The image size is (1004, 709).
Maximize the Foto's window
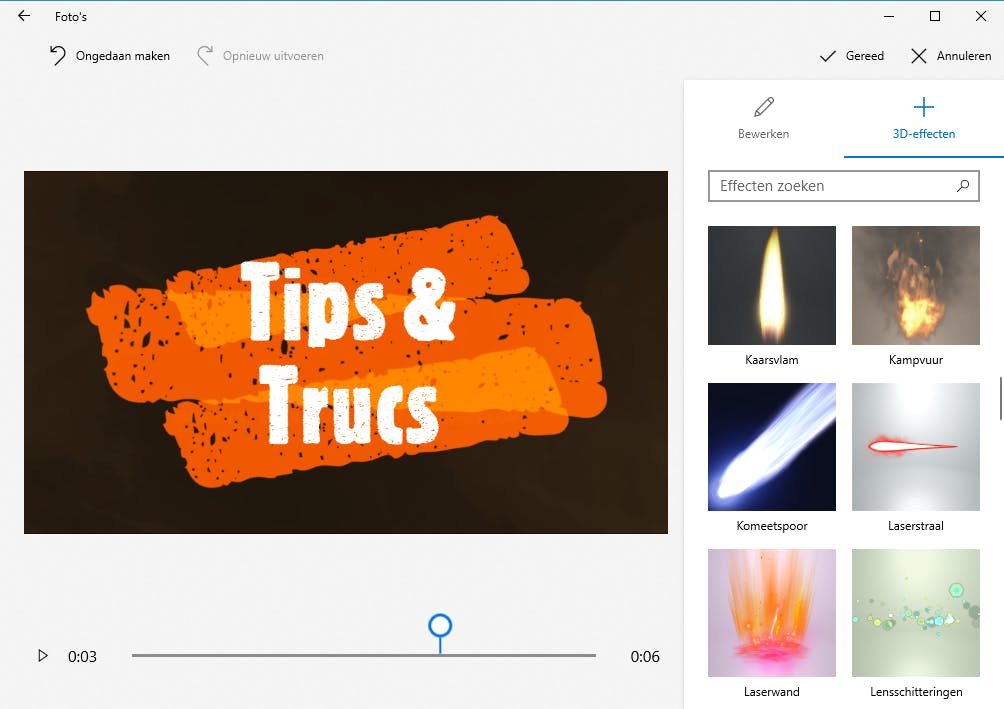(935, 16)
